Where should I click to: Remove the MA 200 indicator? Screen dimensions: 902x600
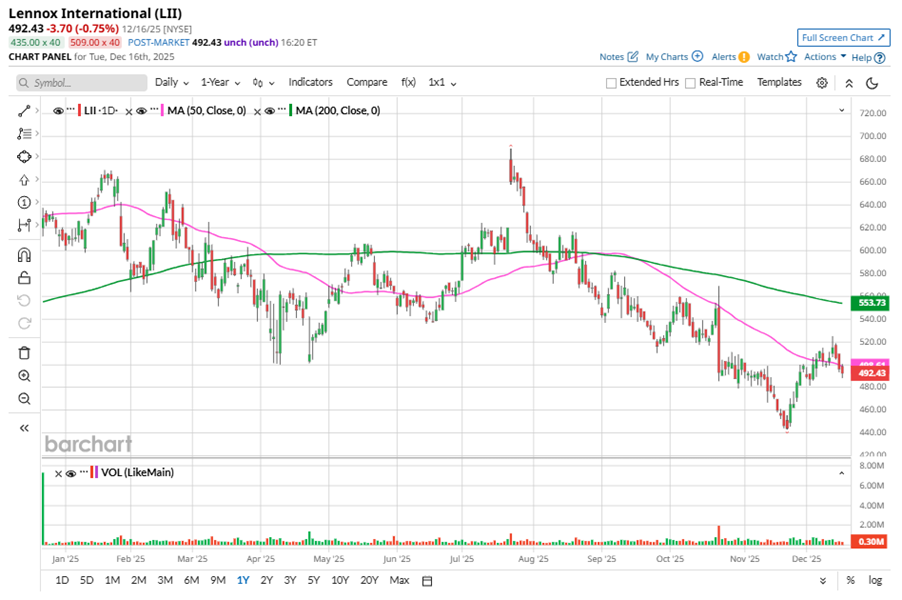257,112
